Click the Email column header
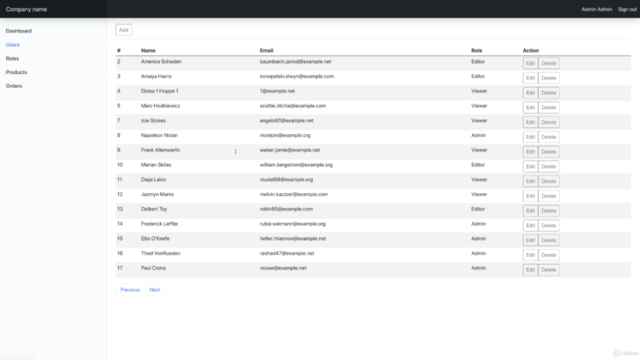Image resolution: width=640 pixels, height=360 pixels. [266, 51]
